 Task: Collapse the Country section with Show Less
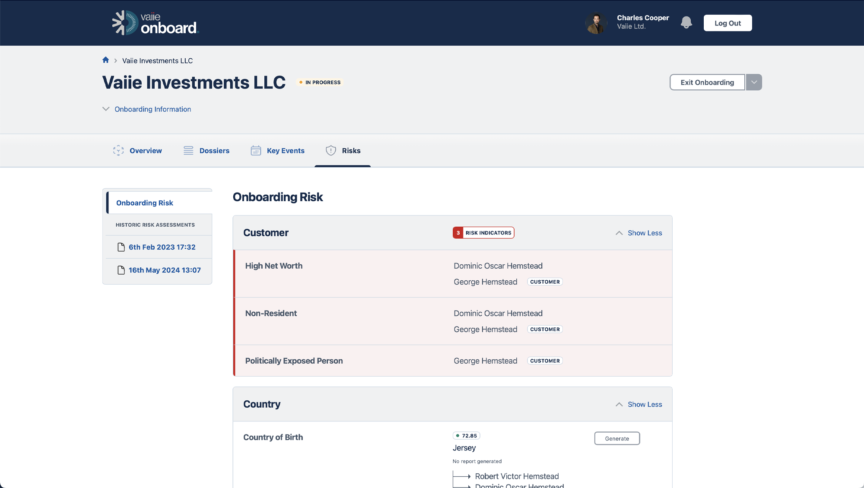638,405
